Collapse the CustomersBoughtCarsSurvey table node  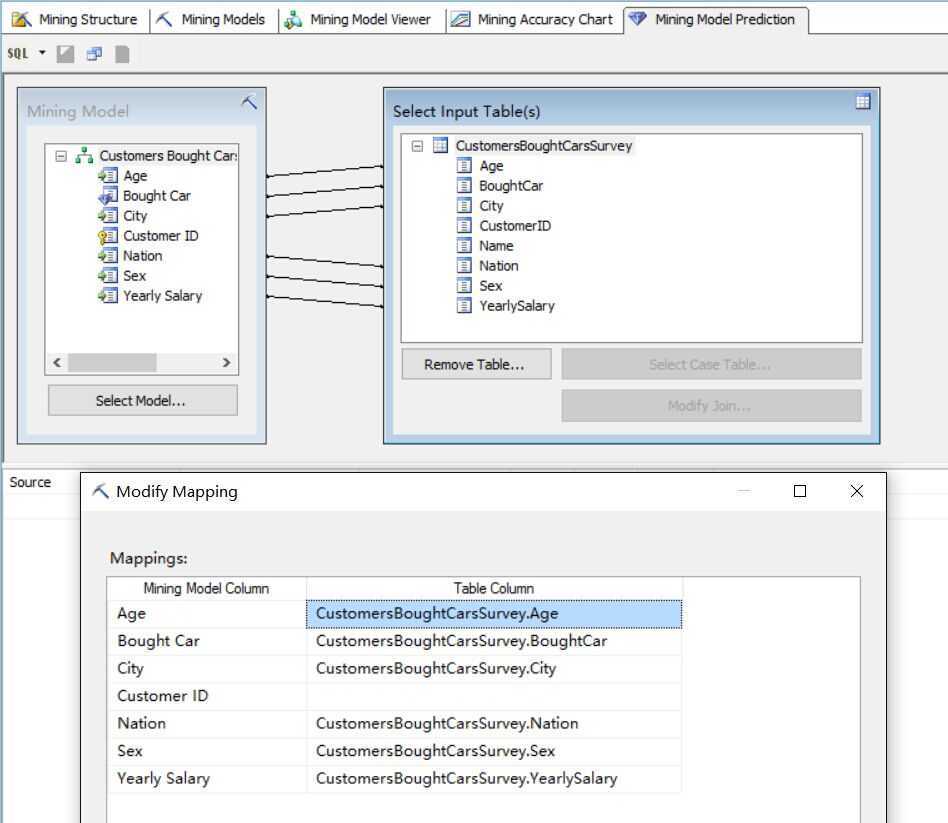417,146
